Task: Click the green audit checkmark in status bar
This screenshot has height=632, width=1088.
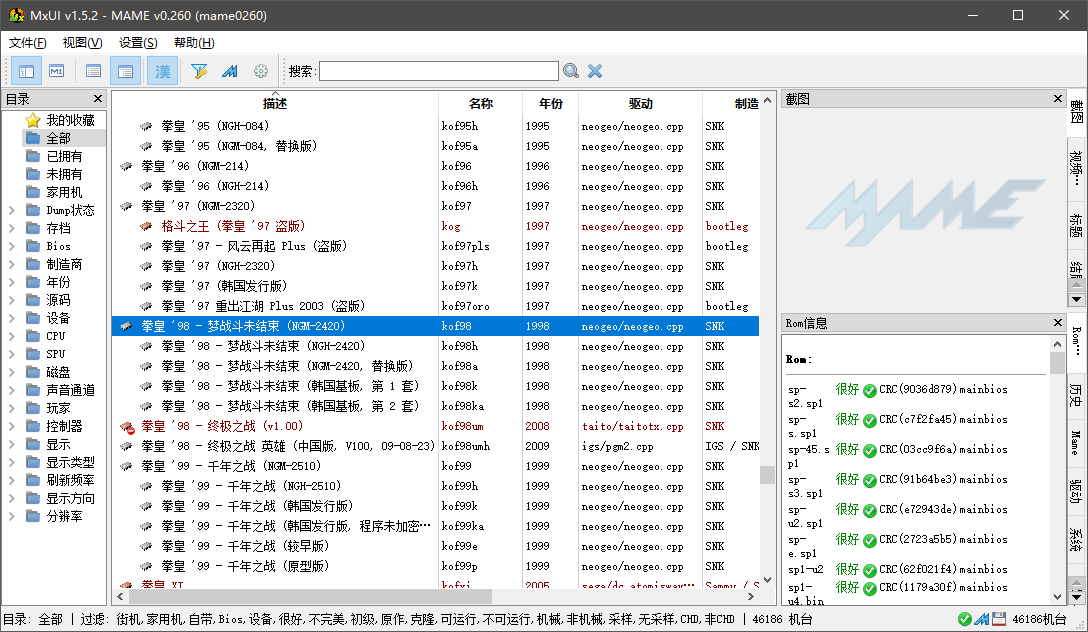Action: click(x=964, y=619)
